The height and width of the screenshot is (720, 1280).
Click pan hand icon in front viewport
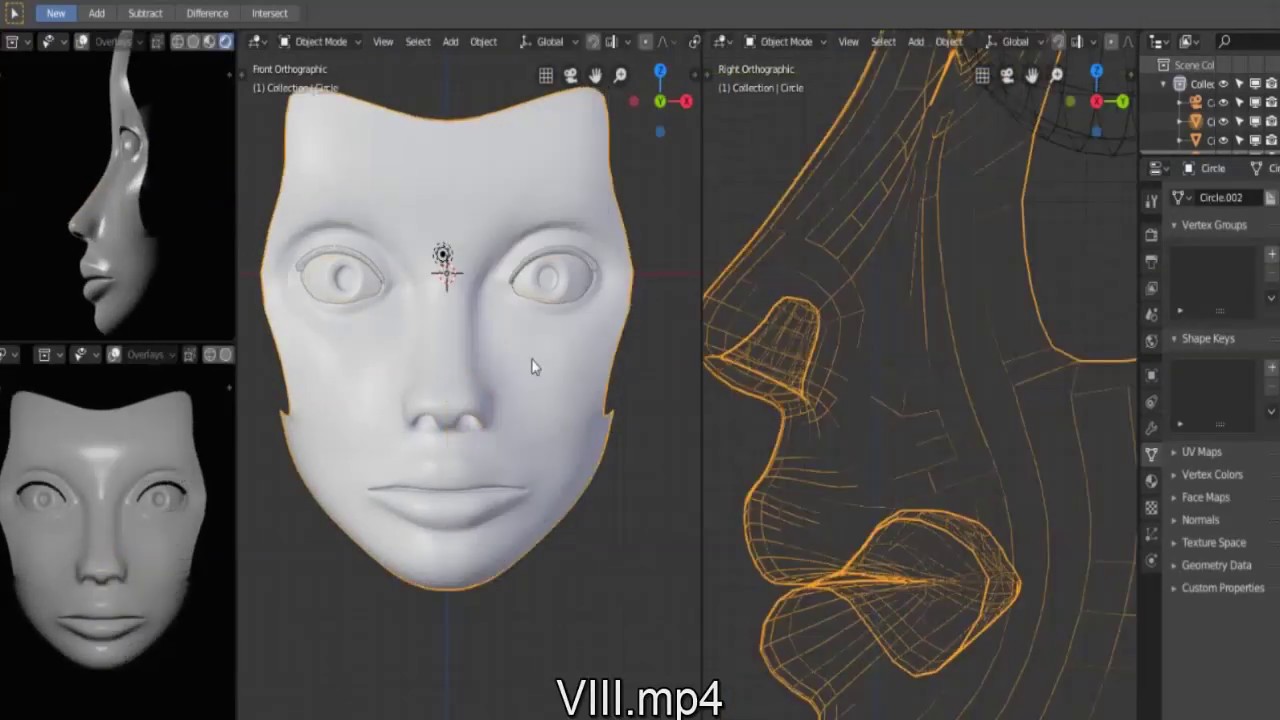(595, 76)
